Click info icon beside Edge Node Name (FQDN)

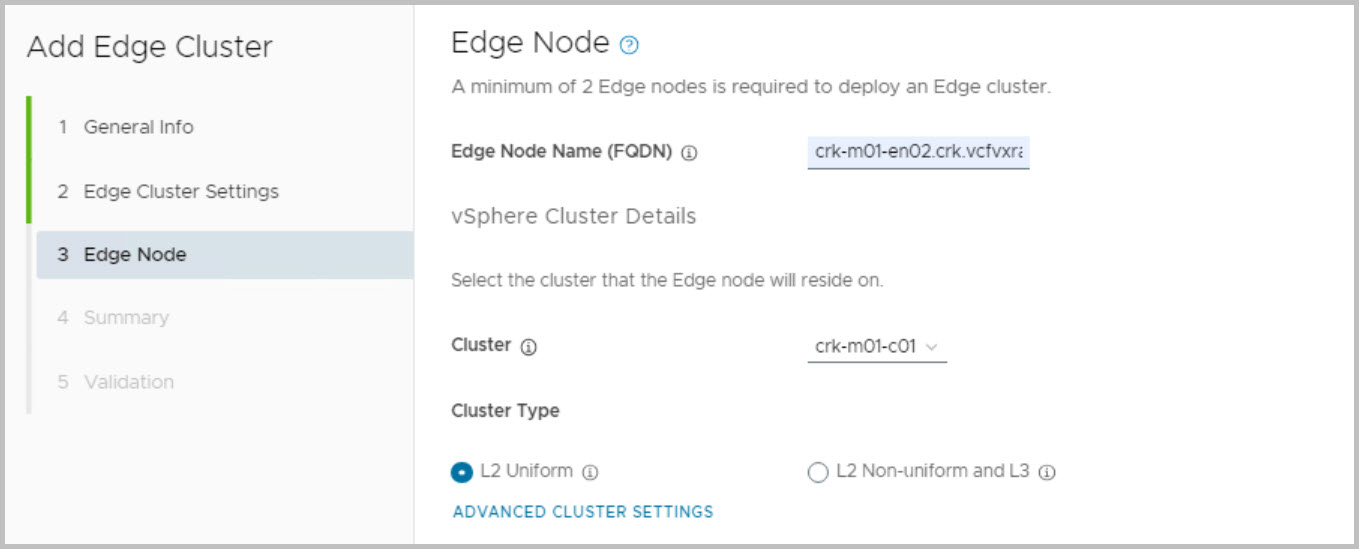tap(689, 154)
